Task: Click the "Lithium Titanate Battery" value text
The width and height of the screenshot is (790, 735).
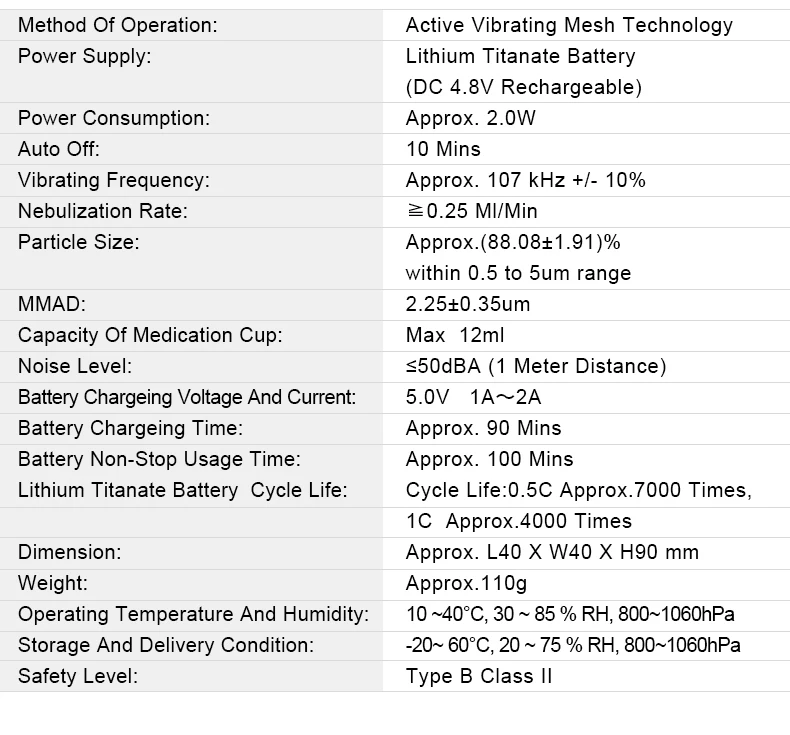Action: point(520,56)
